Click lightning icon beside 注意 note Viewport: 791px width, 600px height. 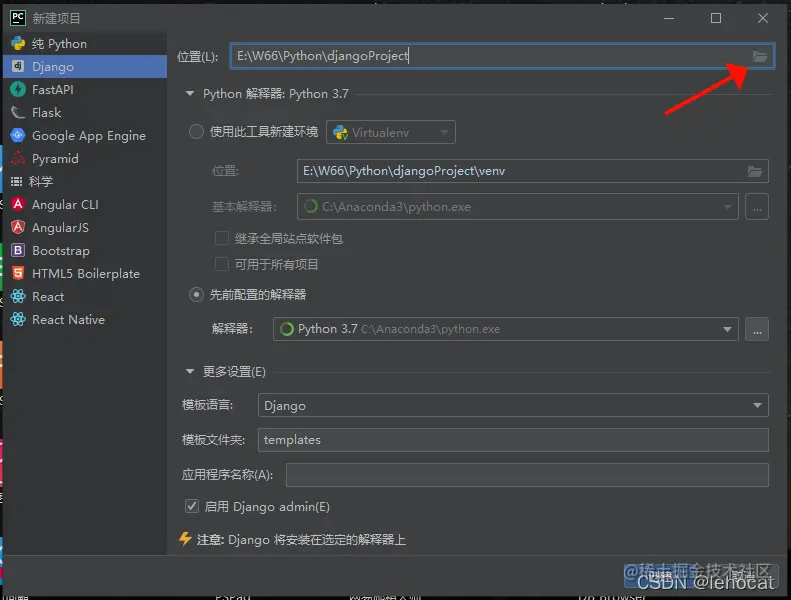(x=185, y=539)
